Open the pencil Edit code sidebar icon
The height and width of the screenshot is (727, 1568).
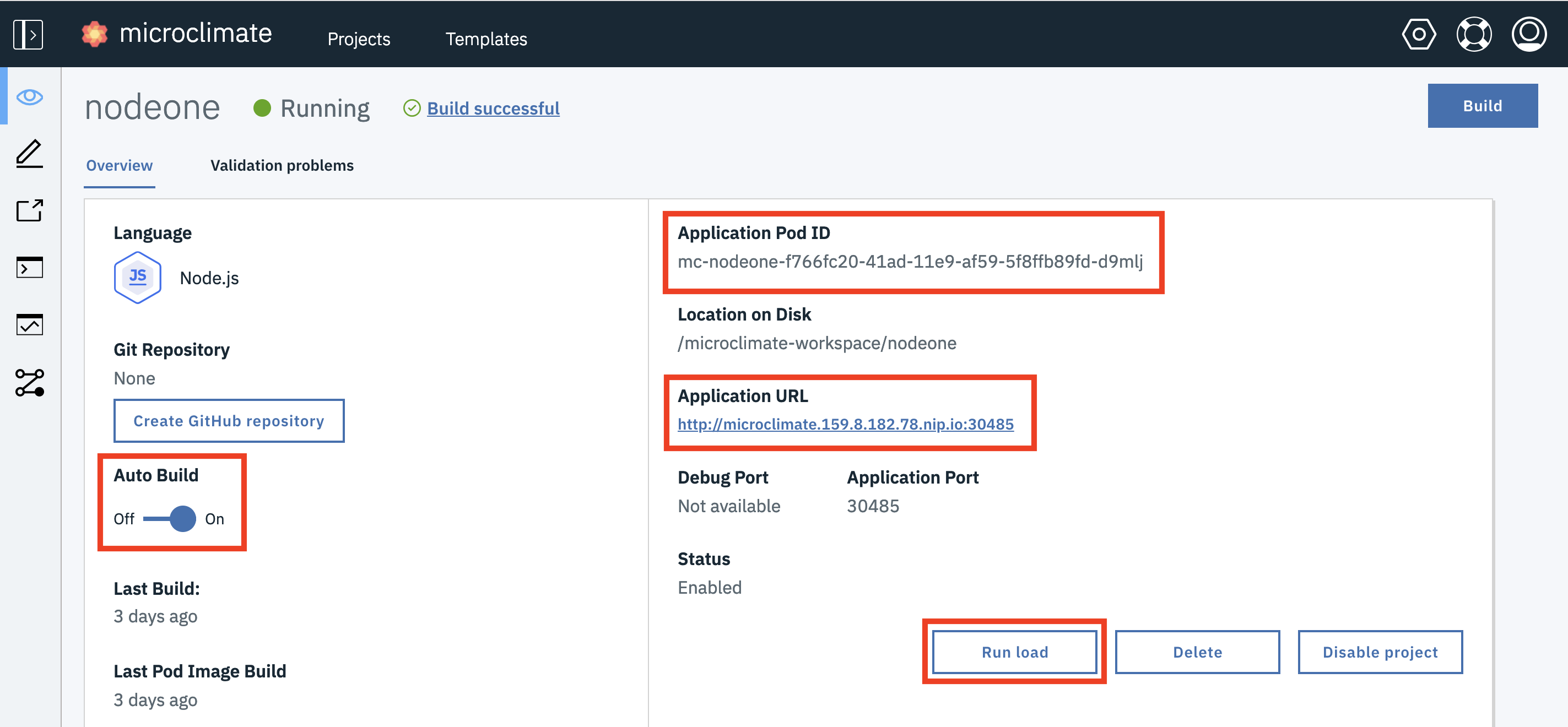pos(29,154)
